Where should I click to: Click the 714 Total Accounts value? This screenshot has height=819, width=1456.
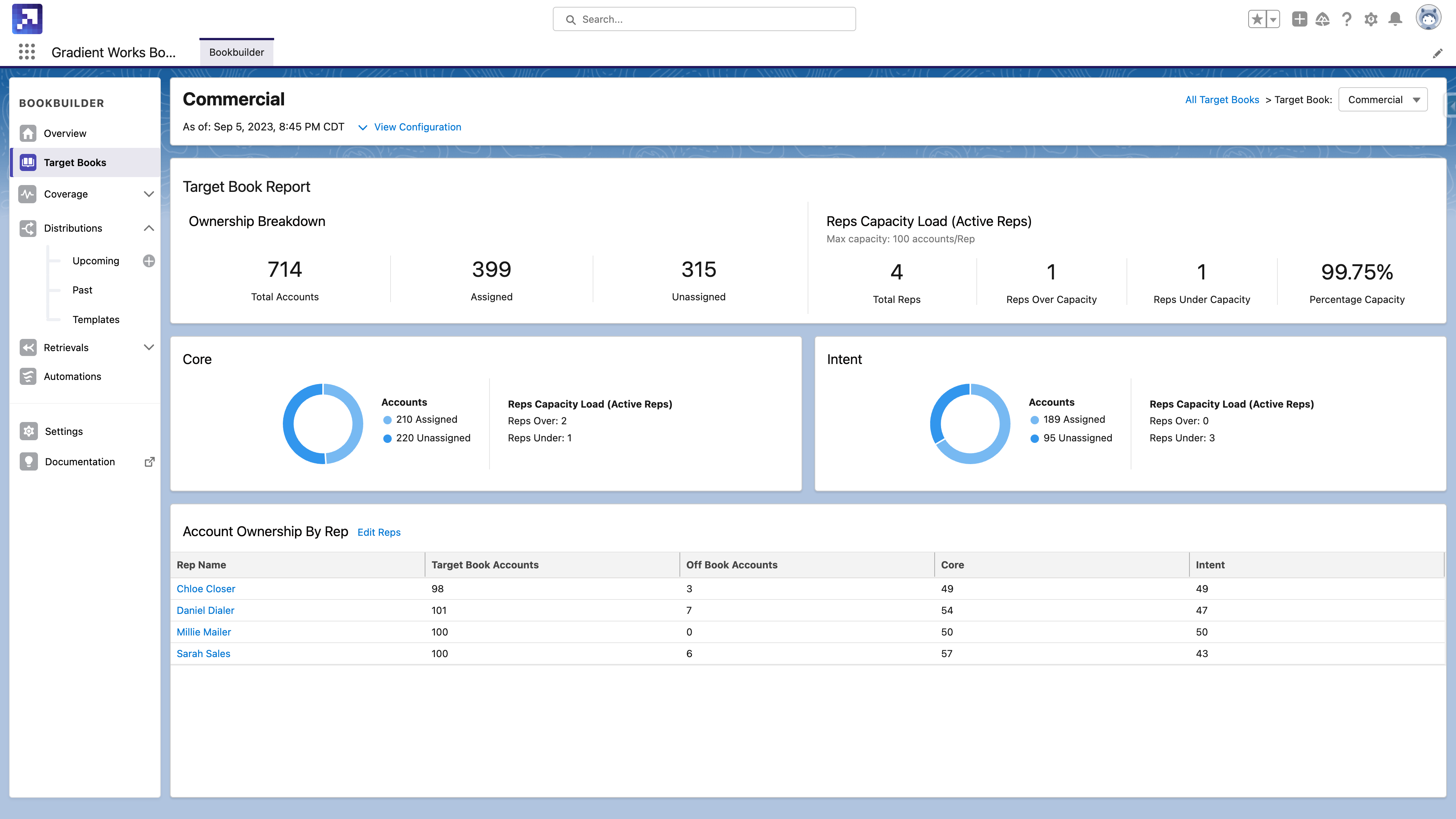[285, 270]
